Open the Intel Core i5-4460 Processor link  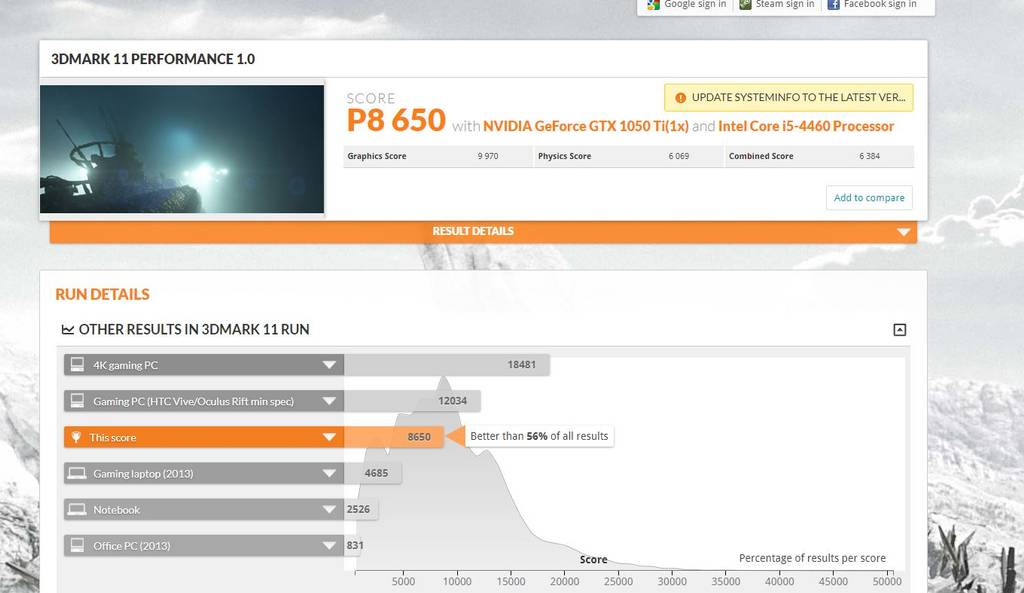click(806, 126)
